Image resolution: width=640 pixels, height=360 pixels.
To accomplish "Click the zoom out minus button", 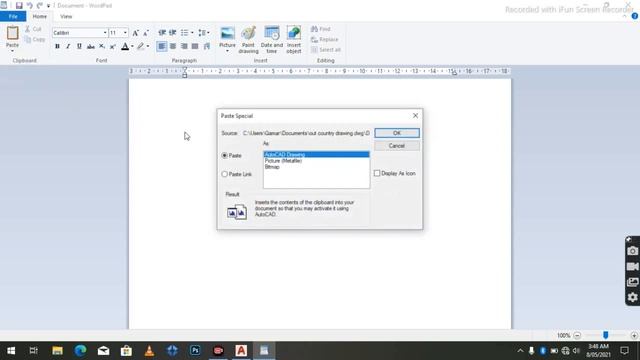I will click(x=577, y=336).
